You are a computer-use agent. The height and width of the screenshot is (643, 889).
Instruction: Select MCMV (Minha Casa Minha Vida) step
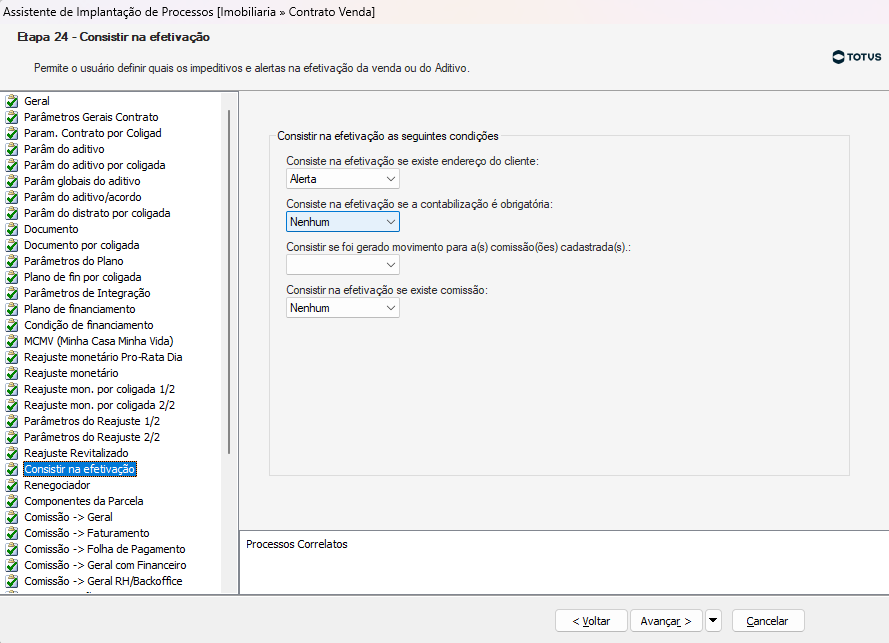click(99, 341)
